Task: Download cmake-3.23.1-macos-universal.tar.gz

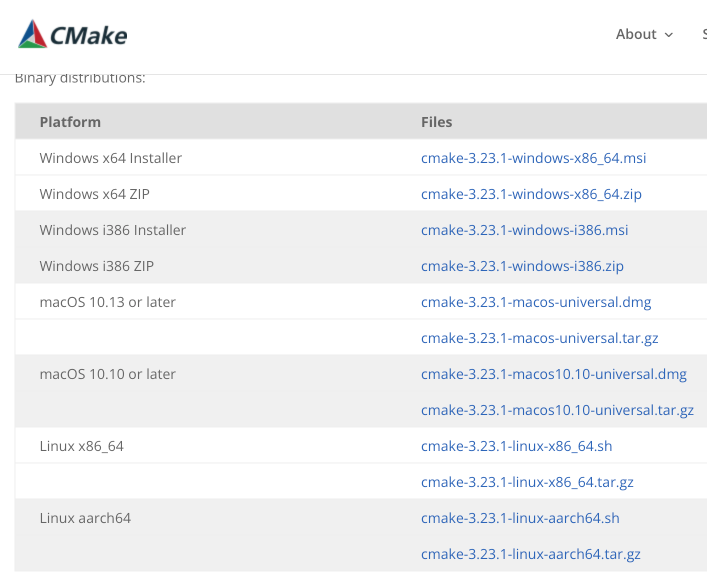Action: (x=540, y=339)
